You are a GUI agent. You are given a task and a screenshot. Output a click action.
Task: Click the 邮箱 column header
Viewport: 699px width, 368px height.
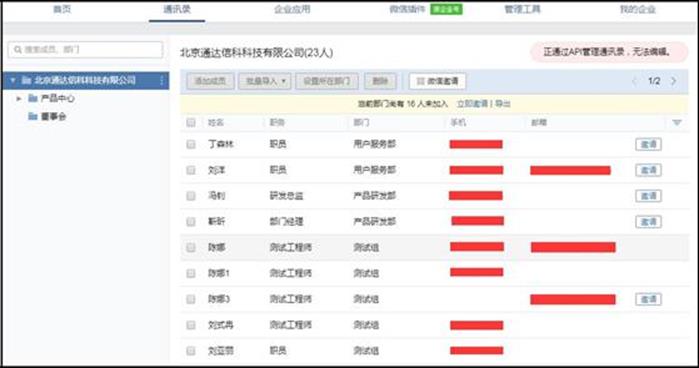coord(539,122)
